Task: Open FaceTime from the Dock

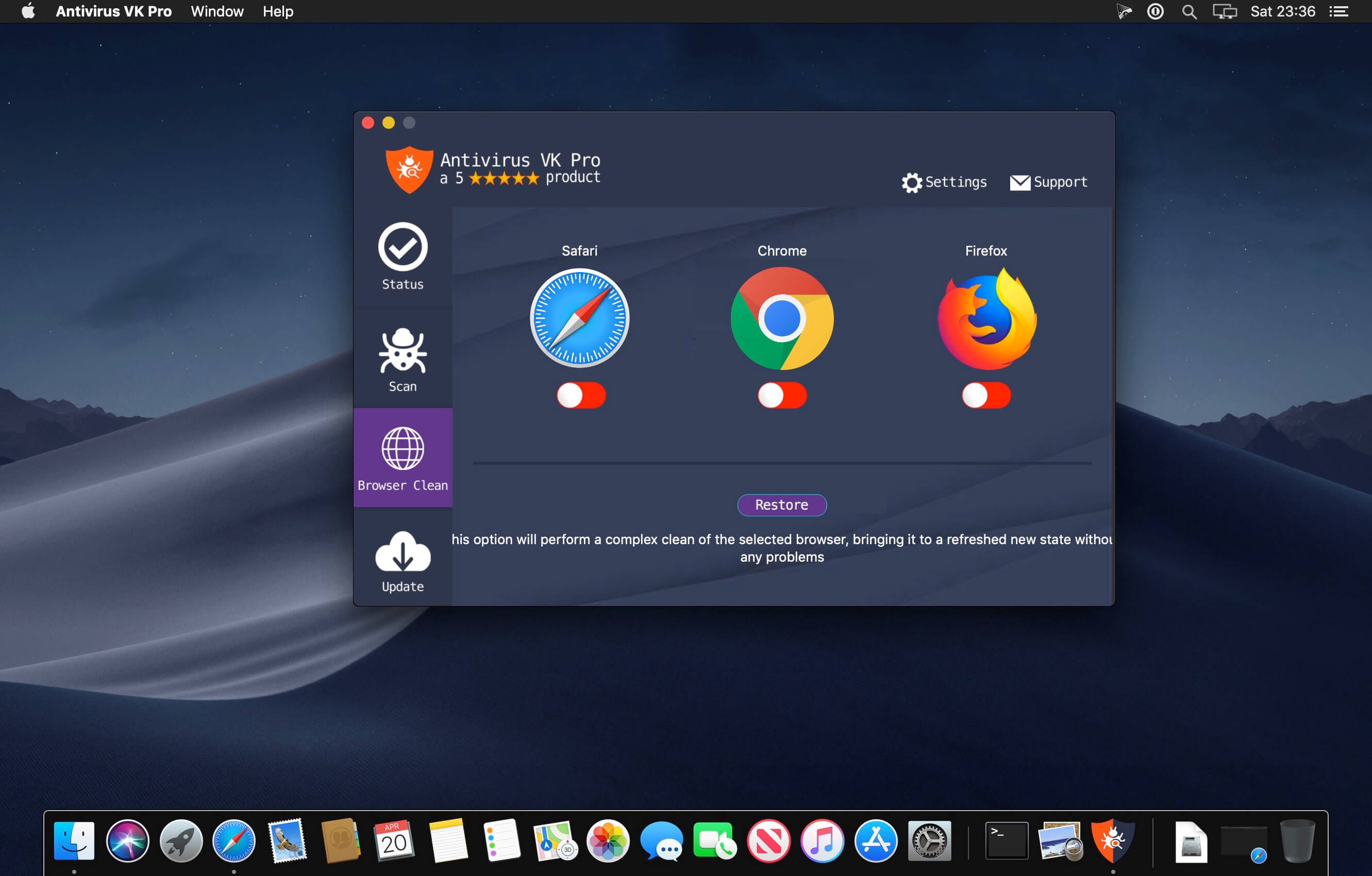Action: (714, 840)
